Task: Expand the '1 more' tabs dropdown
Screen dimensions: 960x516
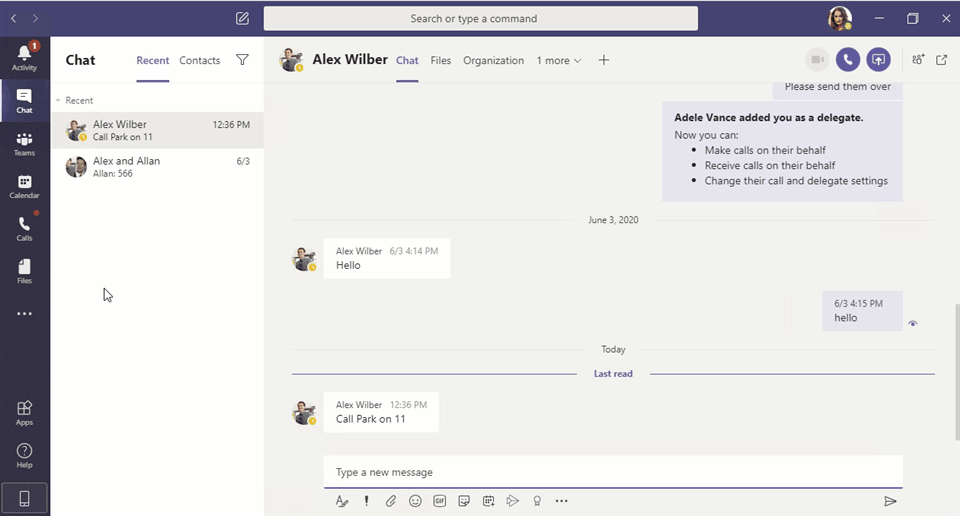Action: (559, 61)
